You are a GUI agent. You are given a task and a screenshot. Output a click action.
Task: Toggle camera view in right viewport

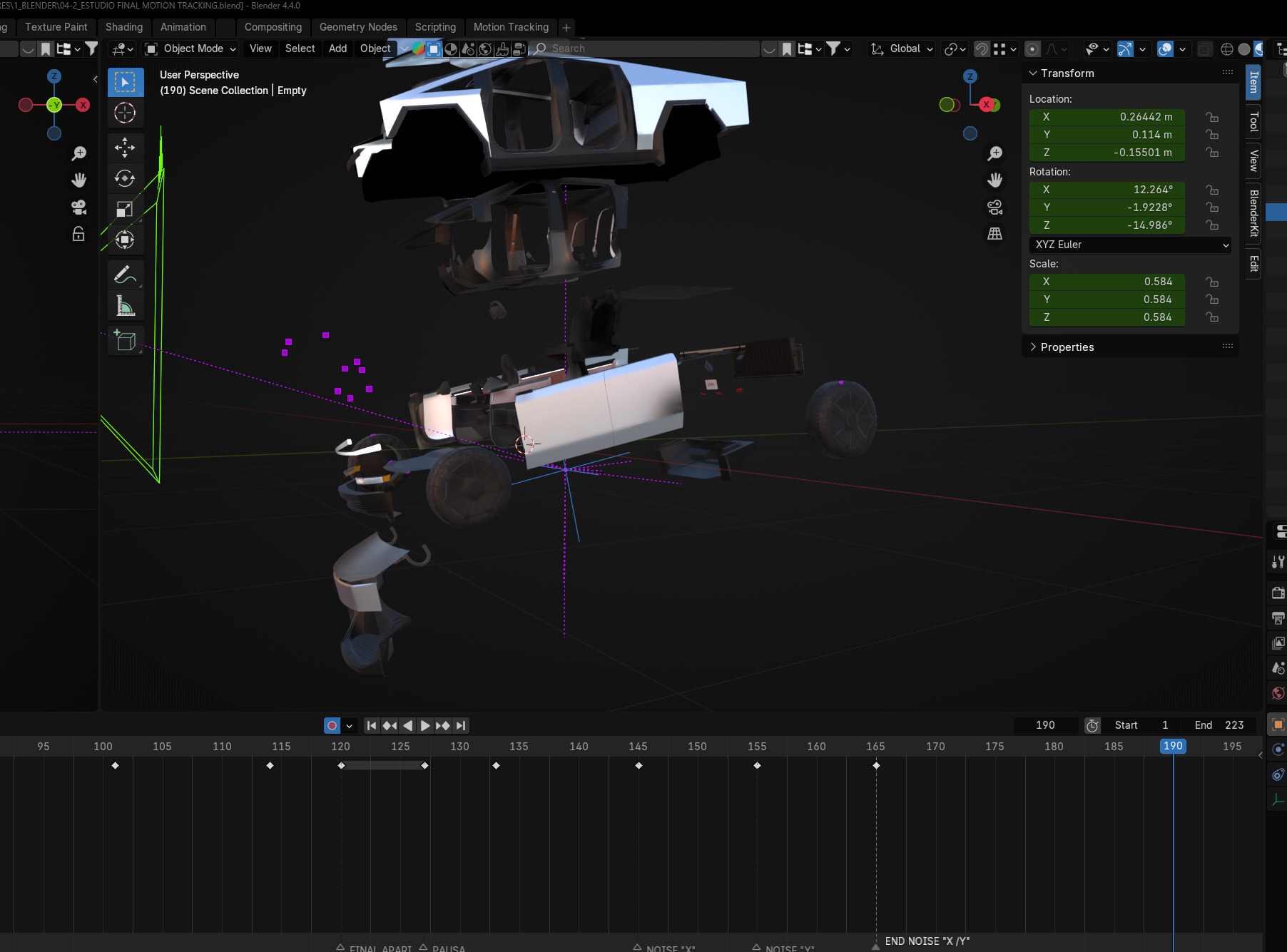994,207
